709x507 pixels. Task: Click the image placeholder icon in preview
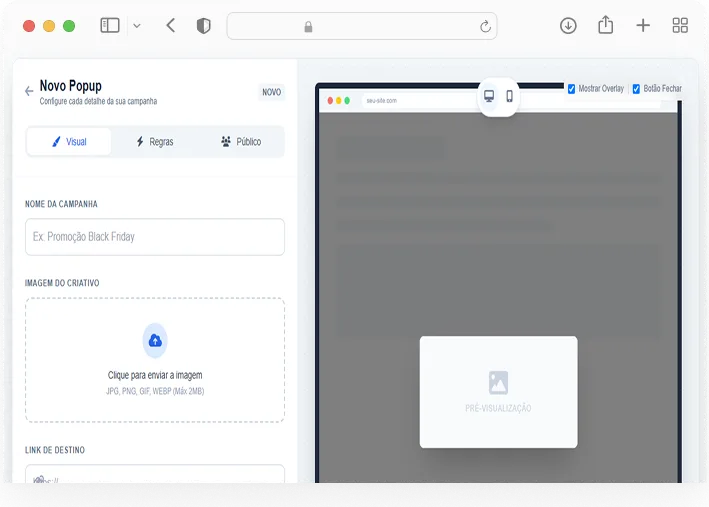[x=498, y=383]
